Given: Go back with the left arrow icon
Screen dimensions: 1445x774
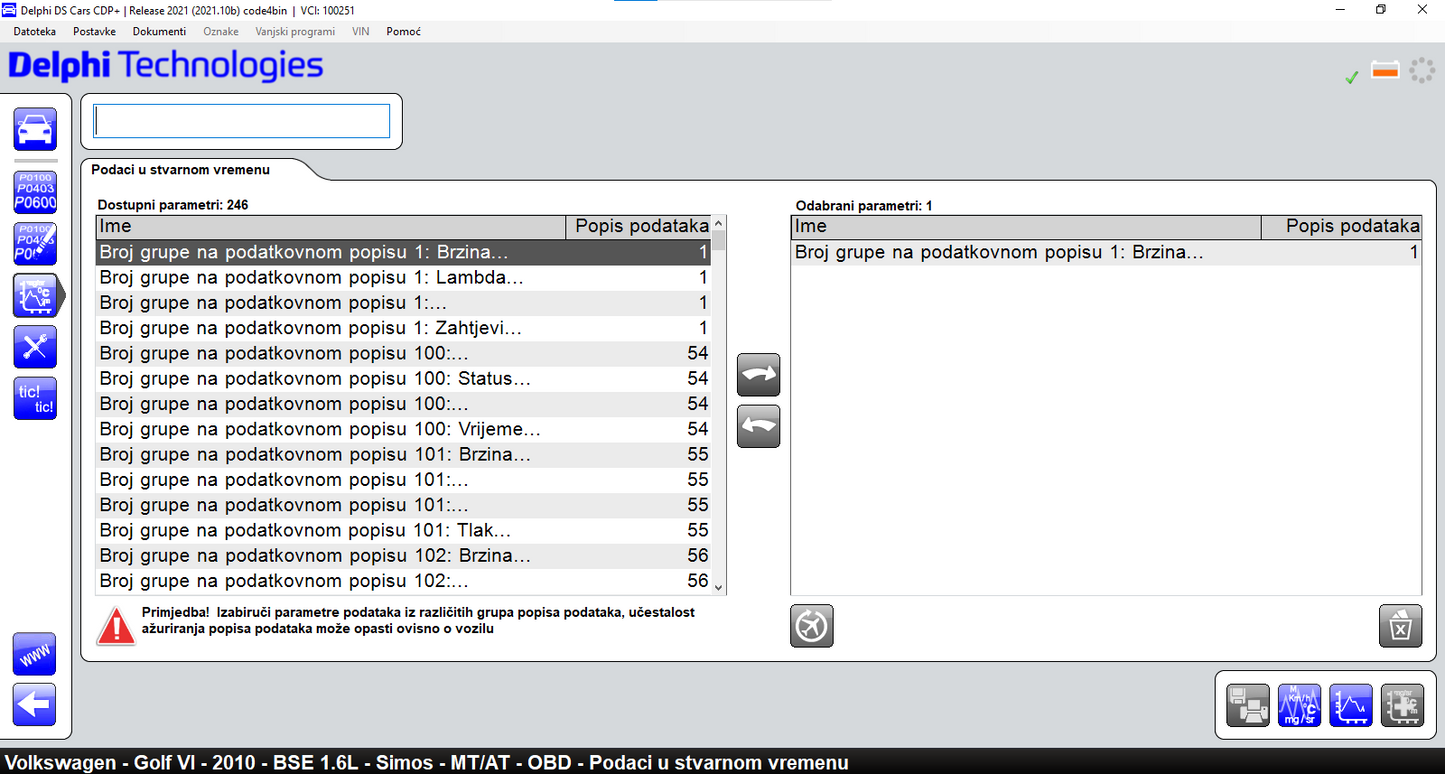Looking at the screenshot, I should (x=35, y=705).
